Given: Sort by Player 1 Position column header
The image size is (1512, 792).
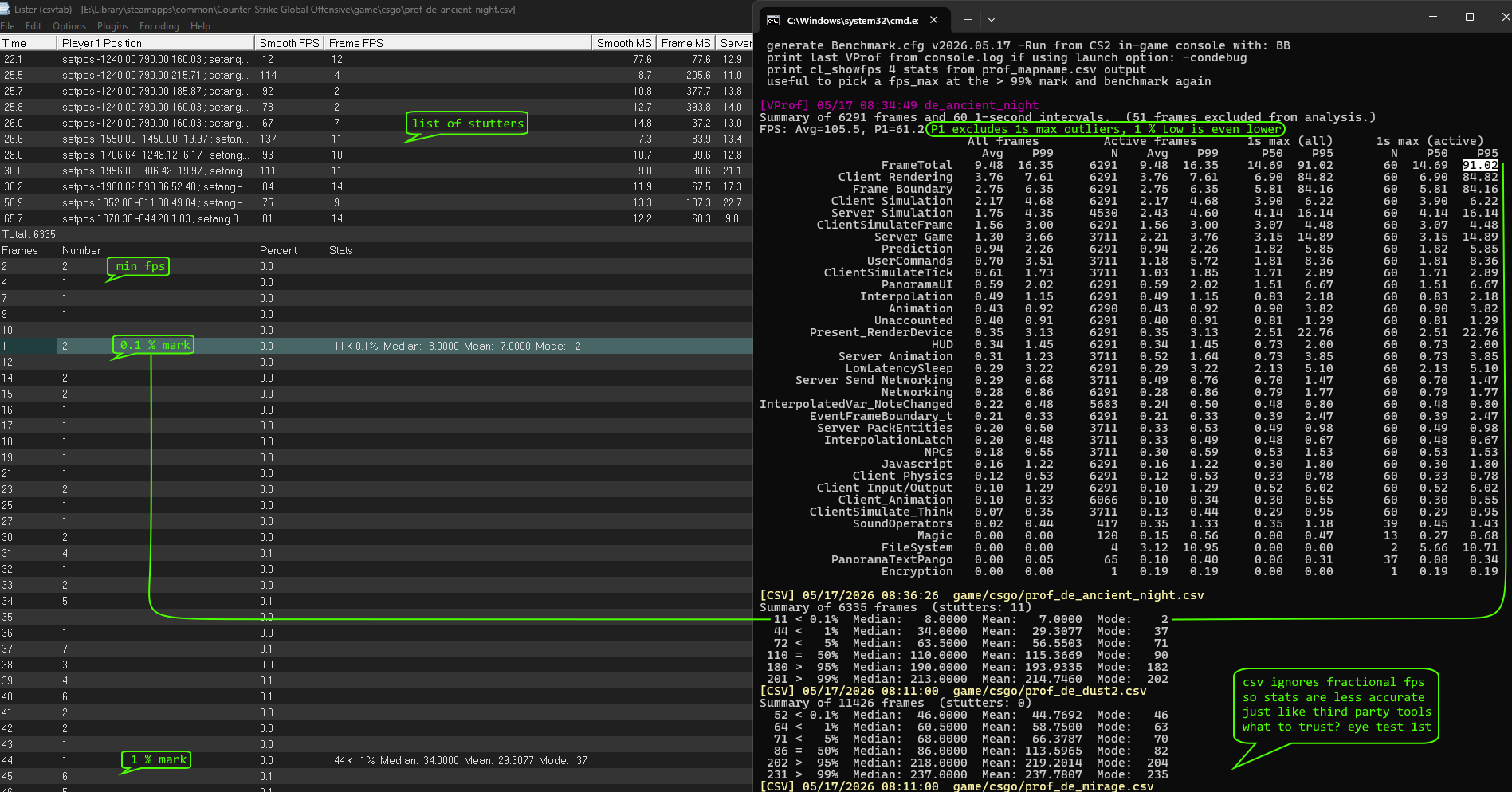Looking at the screenshot, I should point(155,43).
